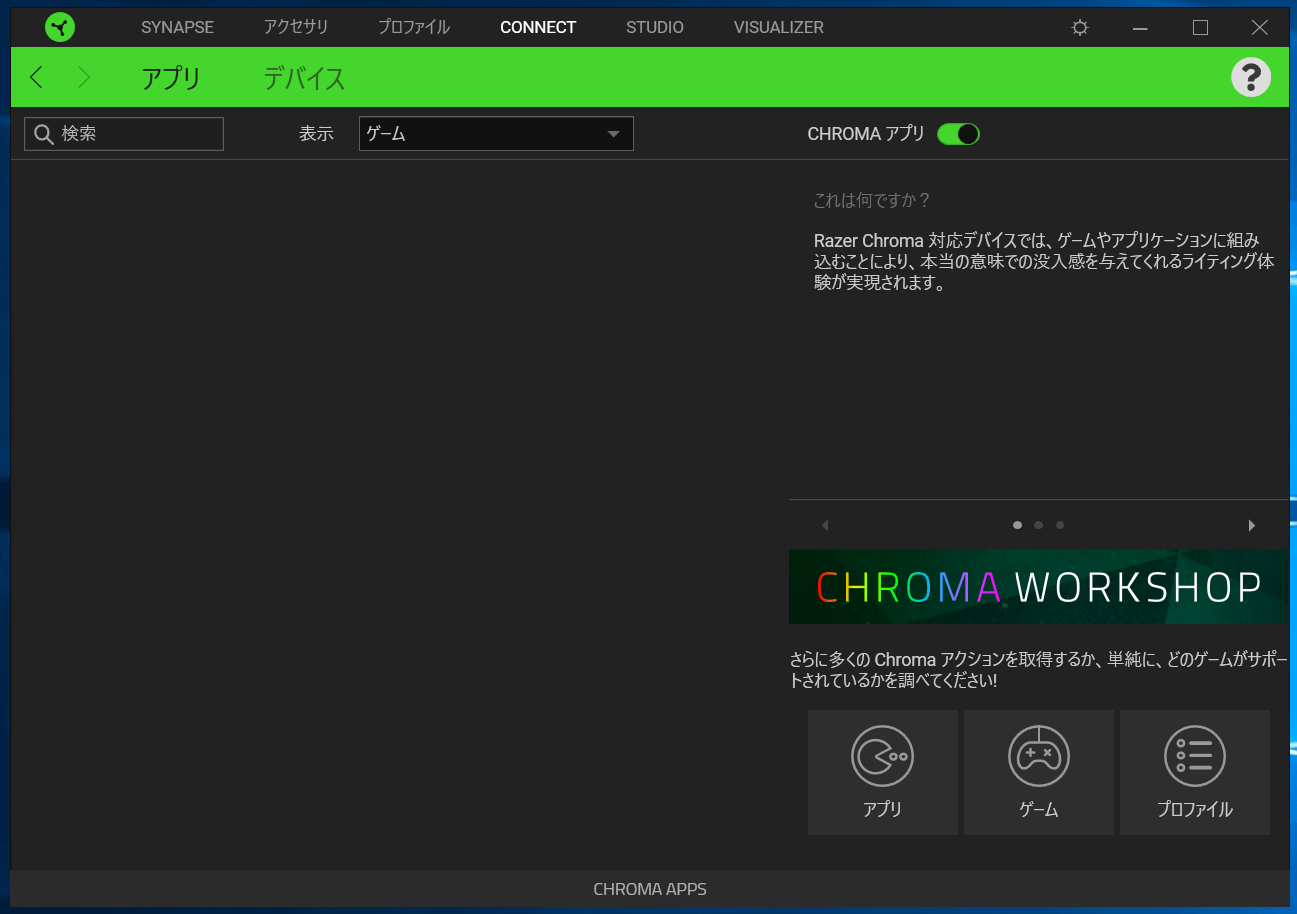Open the アプリ Pac-Man workshop tile
This screenshot has width=1297, height=914.
883,772
